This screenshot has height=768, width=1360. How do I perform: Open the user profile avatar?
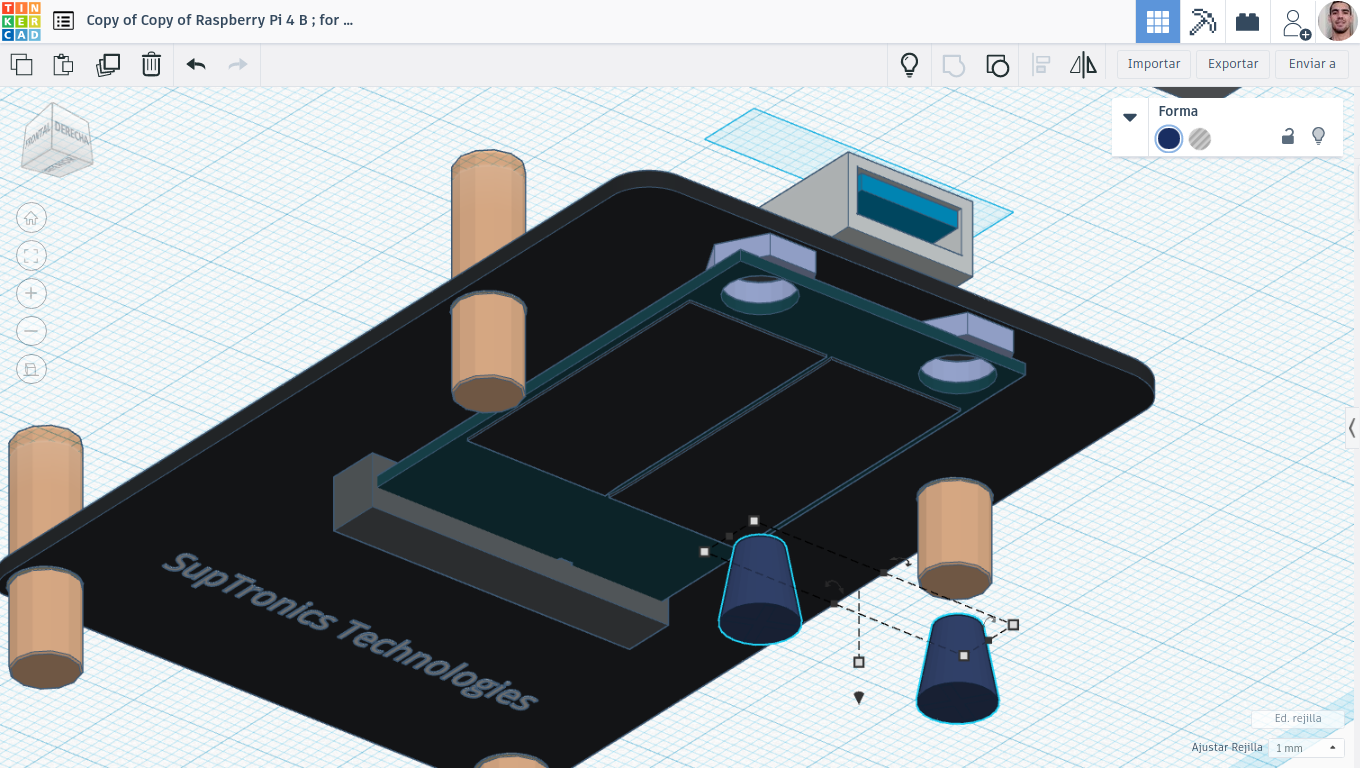[1337, 21]
